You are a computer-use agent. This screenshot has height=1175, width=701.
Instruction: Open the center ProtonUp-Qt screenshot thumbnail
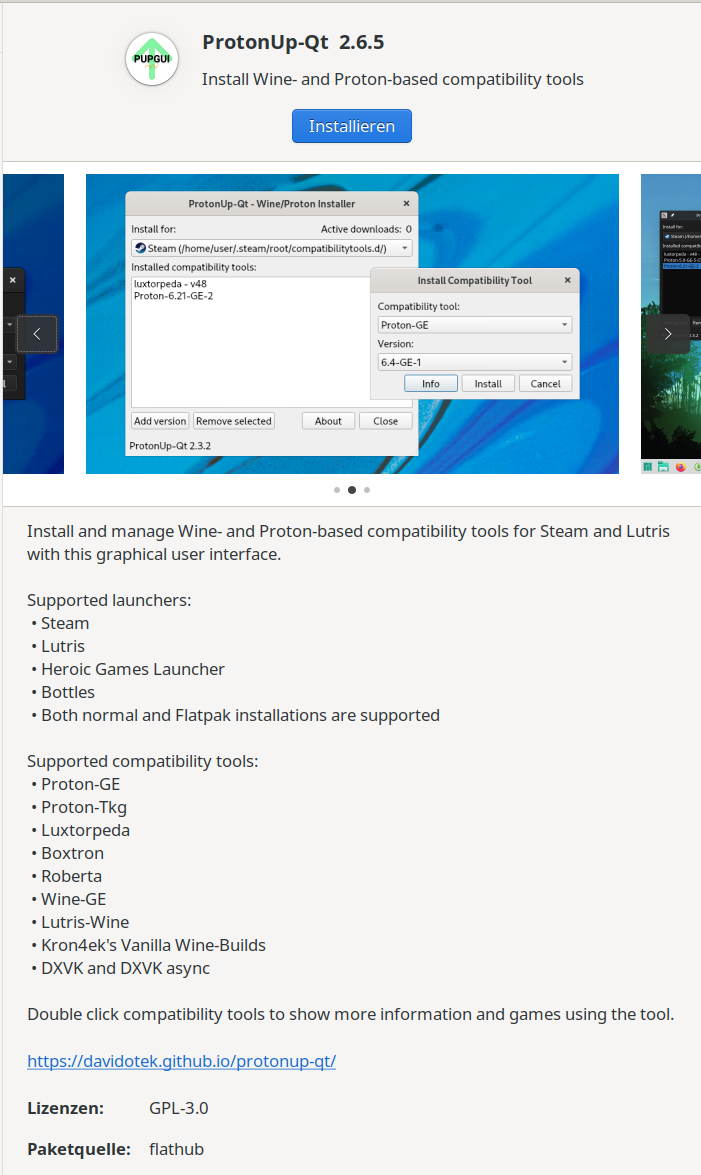pyautogui.click(x=352, y=324)
